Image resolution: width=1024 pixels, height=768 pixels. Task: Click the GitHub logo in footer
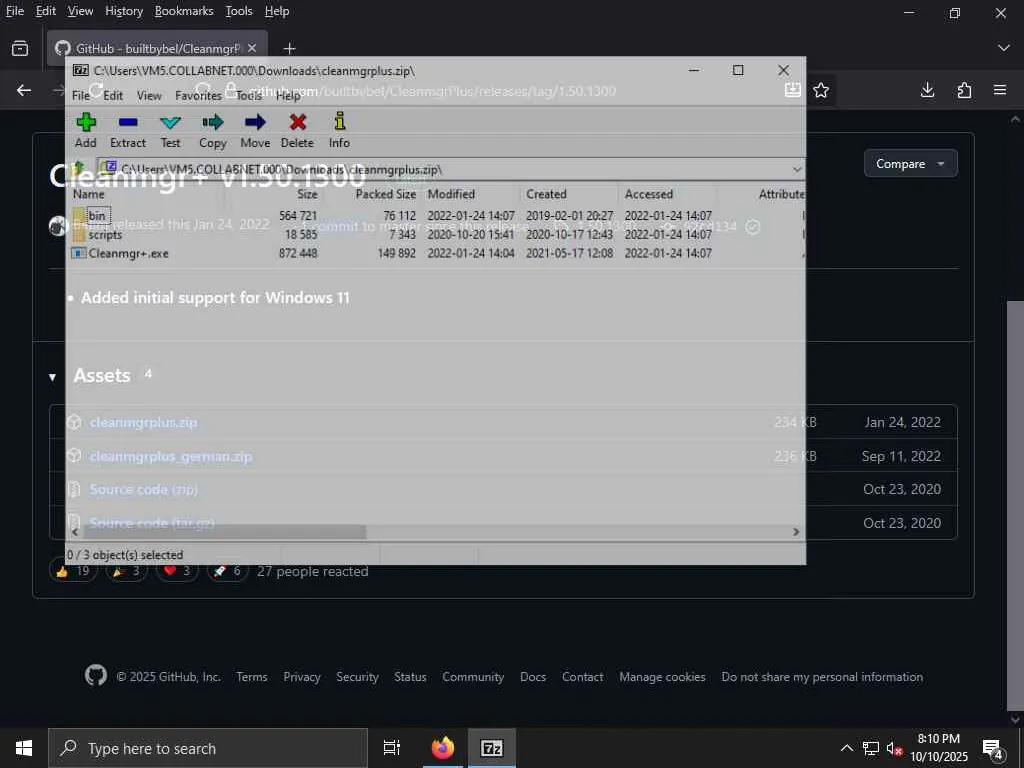pyautogui.click(x=96, y=675)
